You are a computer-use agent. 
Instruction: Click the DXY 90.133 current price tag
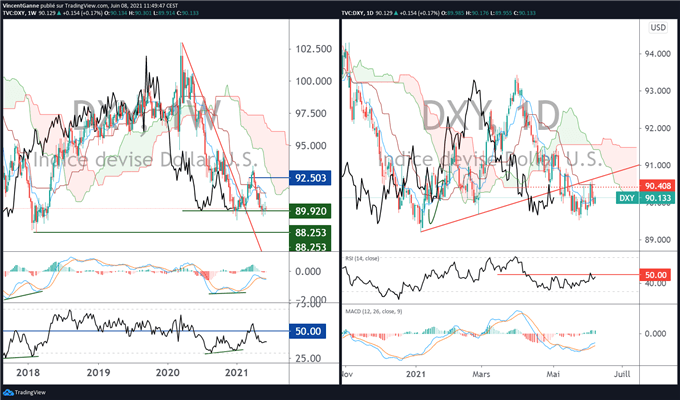click(645, 198)
